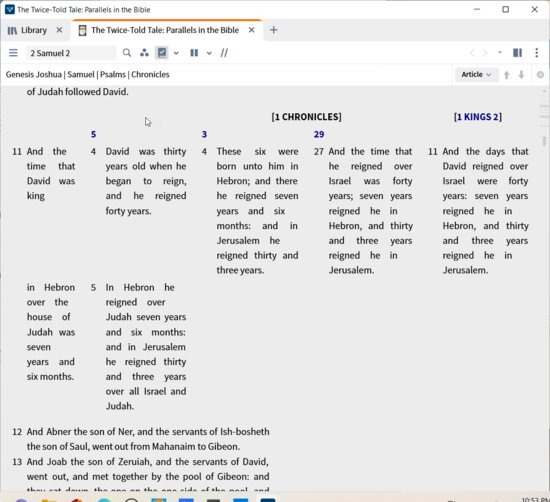Click verse 5 'In Hebron he reigned'
Viewport: 550px width, 502px height.
click(x=146, y=347)
